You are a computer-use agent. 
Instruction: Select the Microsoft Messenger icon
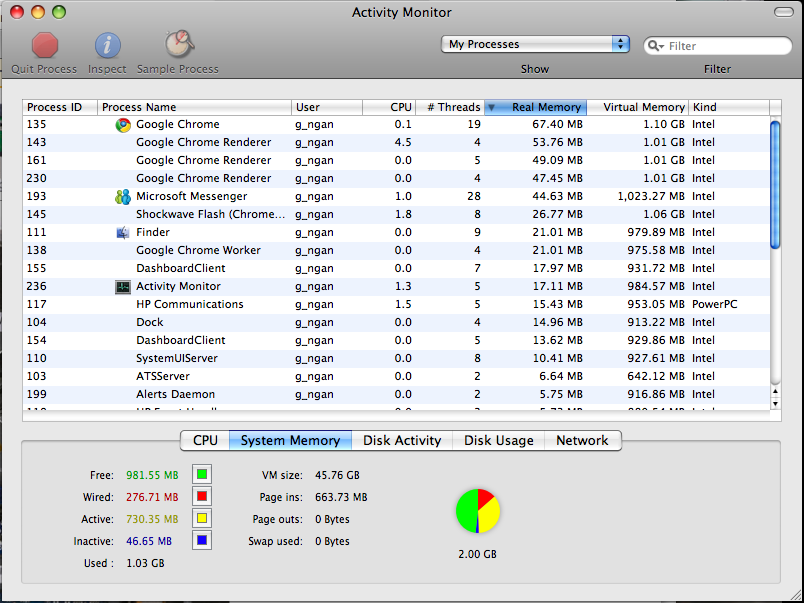click(123, 196)
